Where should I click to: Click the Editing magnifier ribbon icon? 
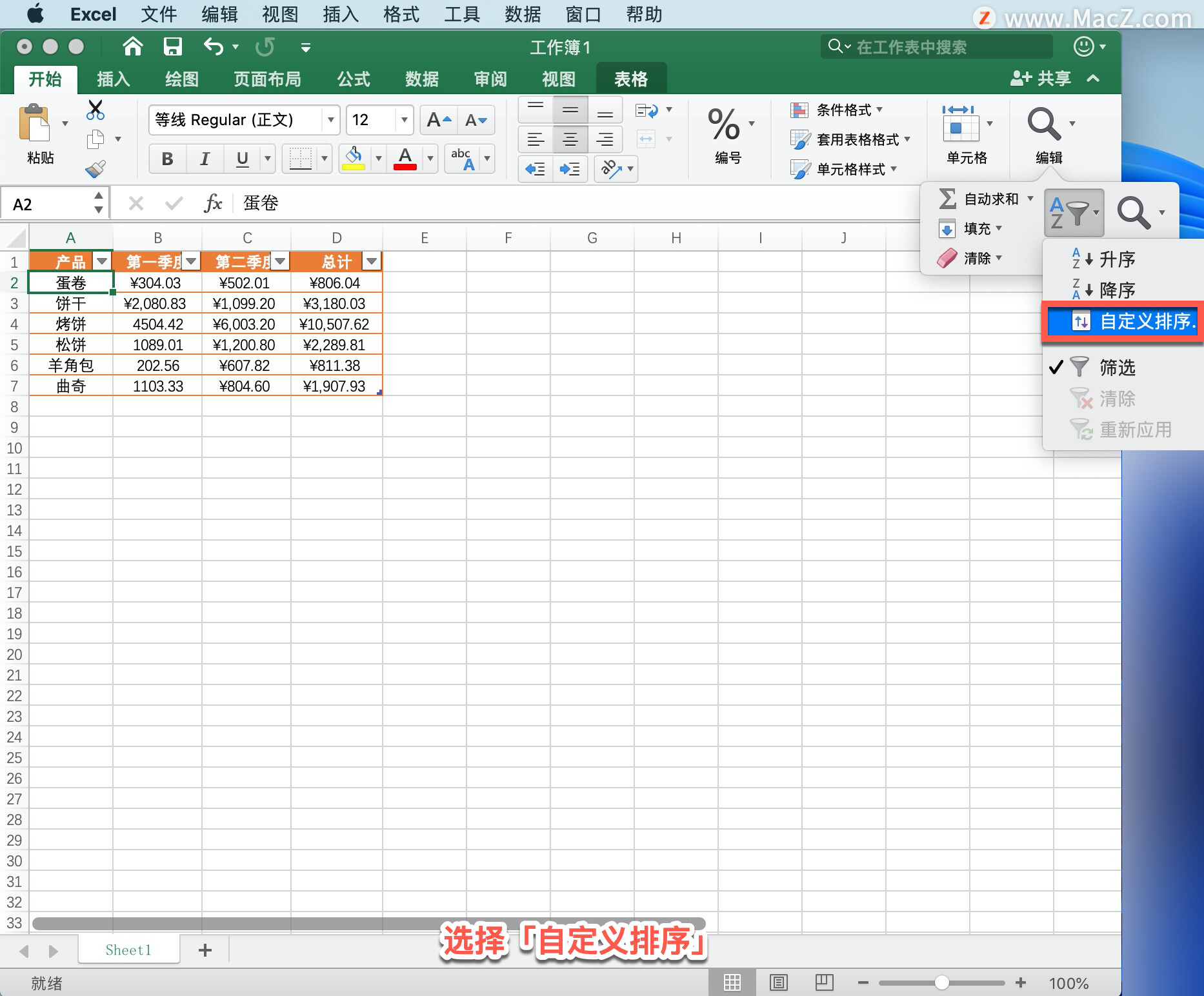[x=1044, y=124]
